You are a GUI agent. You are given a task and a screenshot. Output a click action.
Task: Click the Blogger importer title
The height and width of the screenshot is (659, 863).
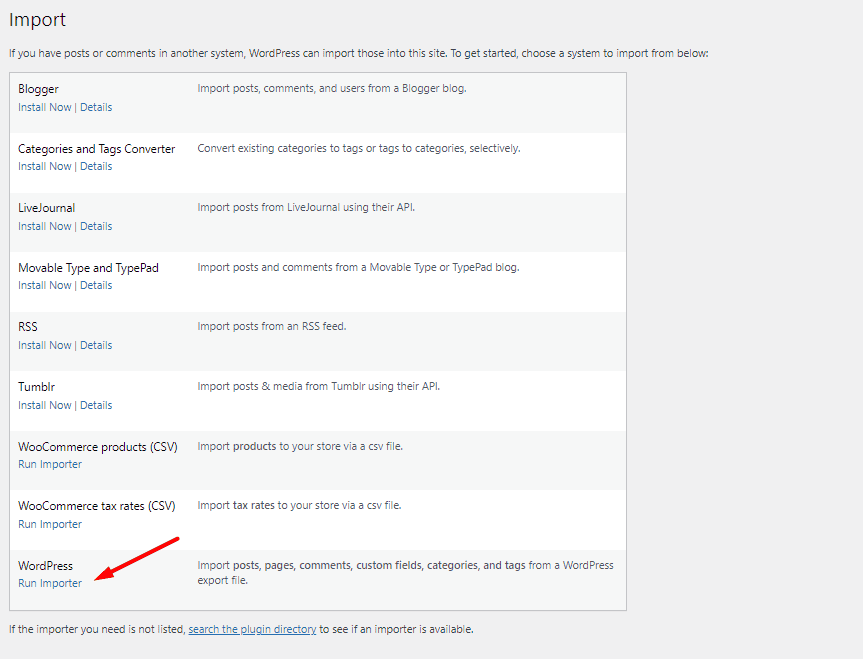[x=38, y=89]
